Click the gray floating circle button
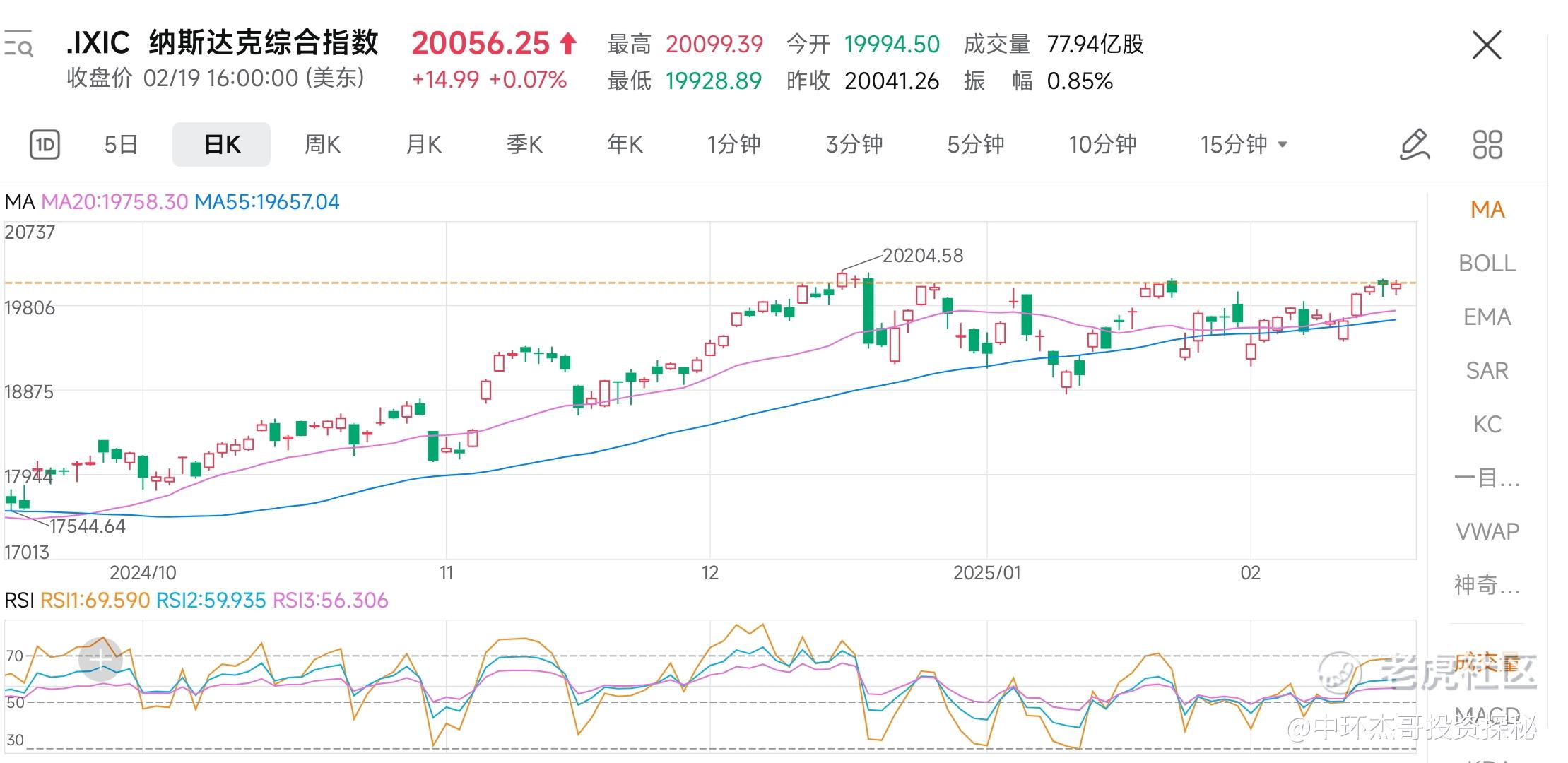 [100, 659]
